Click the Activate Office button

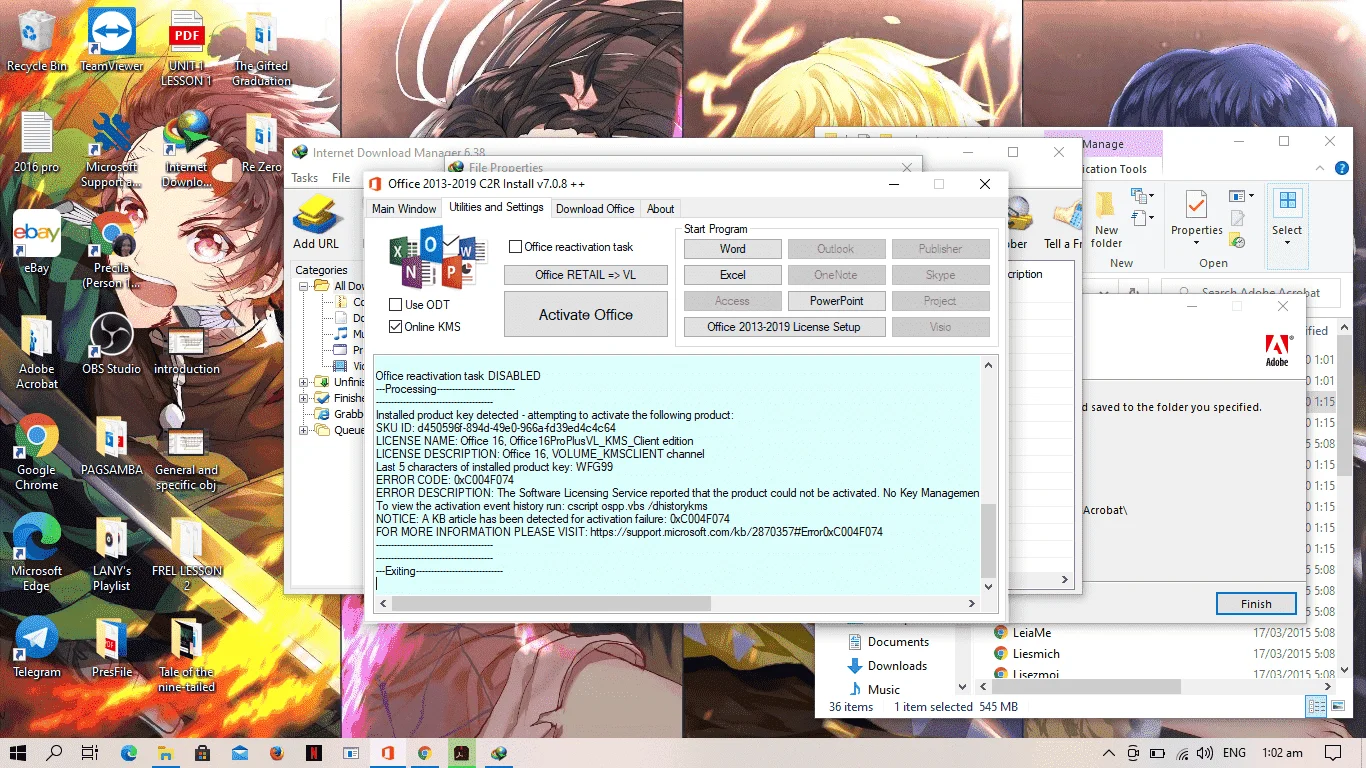(x=586, y=314)
